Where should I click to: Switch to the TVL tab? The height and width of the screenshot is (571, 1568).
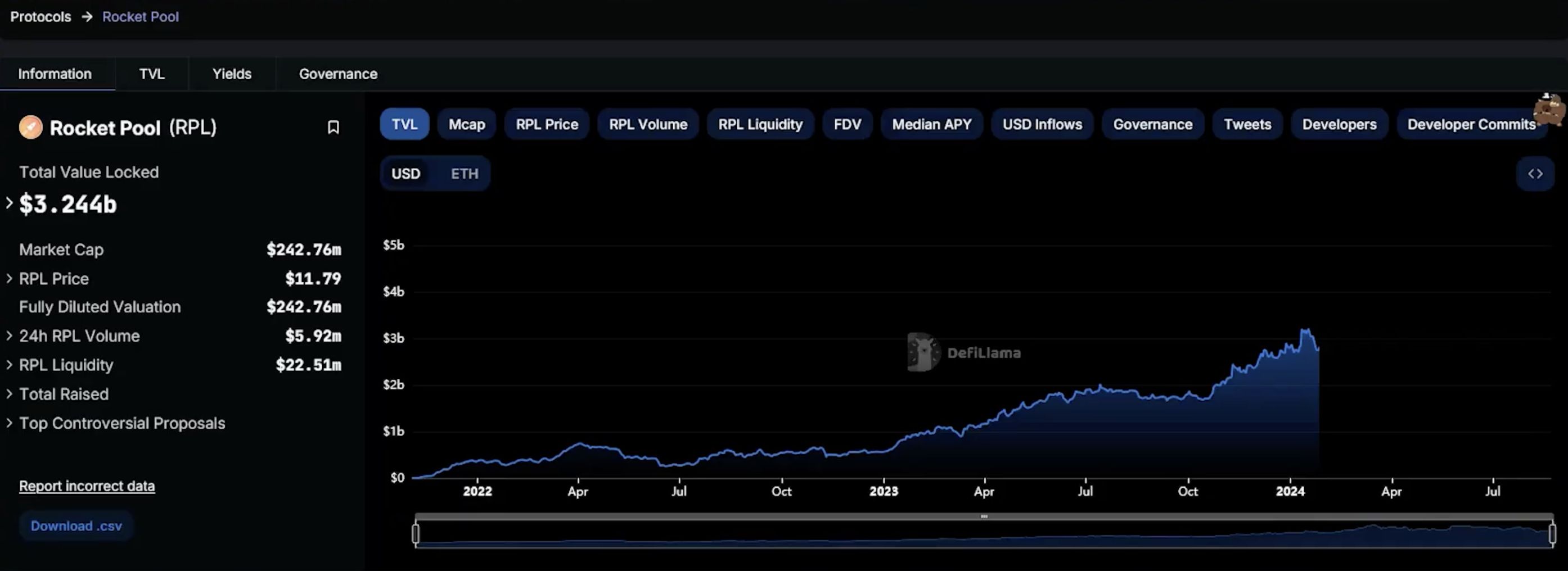click(151, 74)
